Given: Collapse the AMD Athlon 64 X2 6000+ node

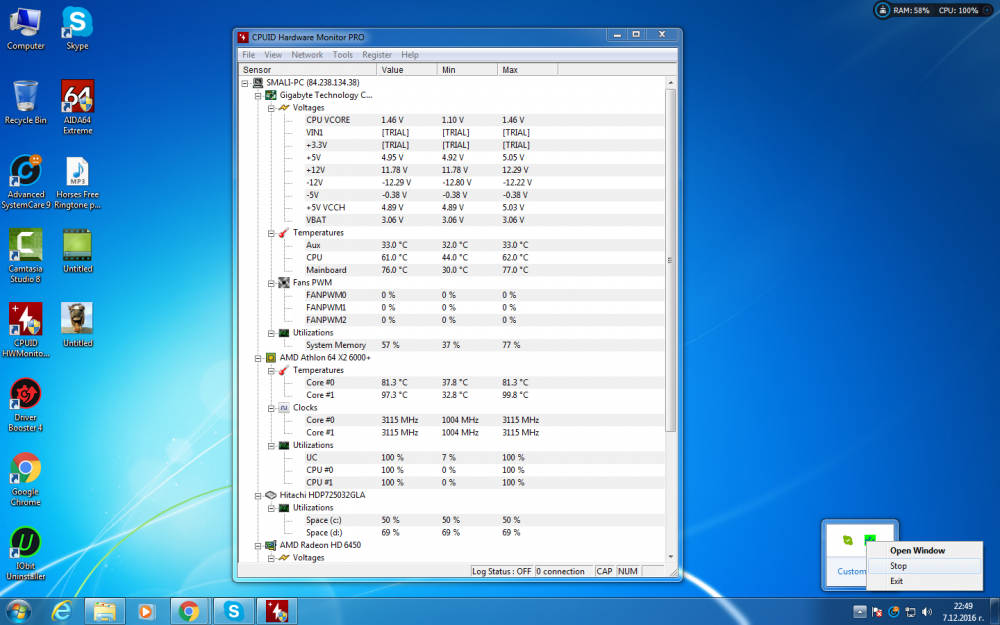Looking at the screenshot, I should pyautogui.click(x=258, y=358).
